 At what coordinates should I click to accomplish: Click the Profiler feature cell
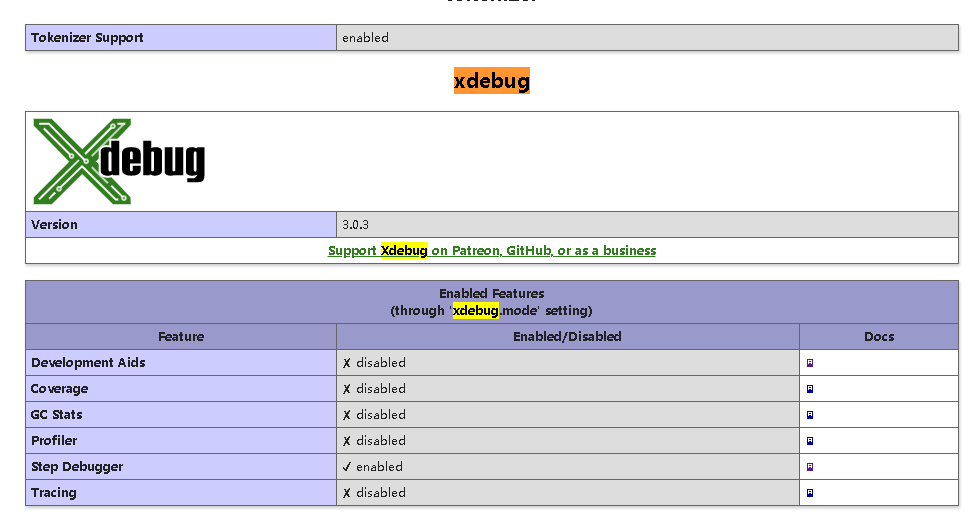click(x=181, y=441)
